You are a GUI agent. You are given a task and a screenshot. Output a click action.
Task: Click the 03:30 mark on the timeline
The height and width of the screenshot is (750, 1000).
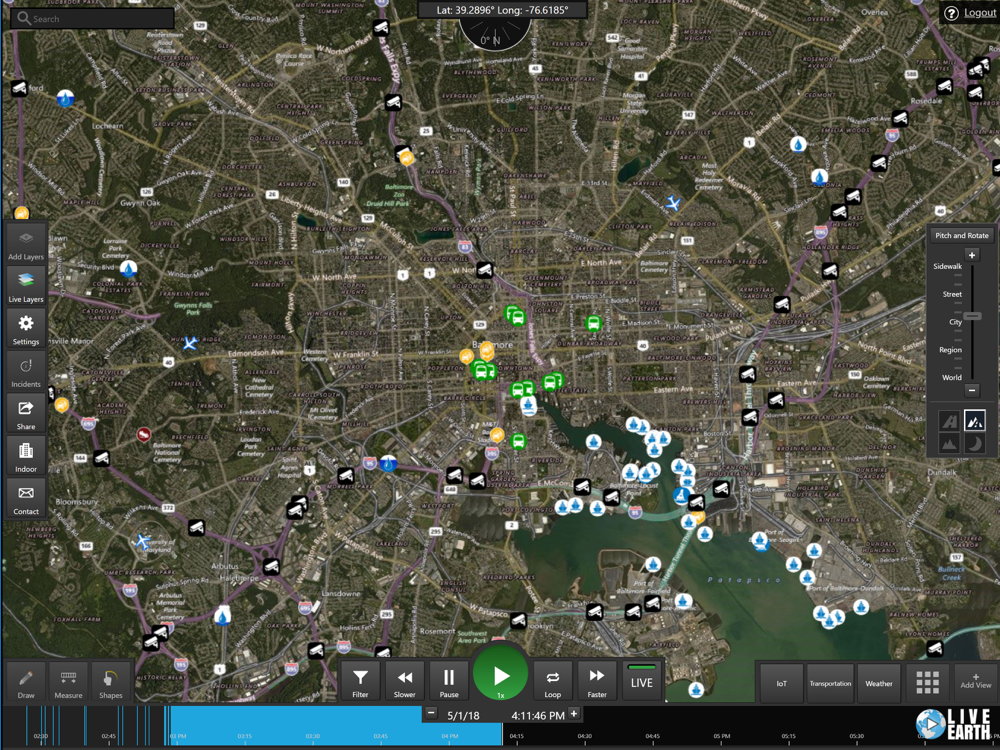pos(312,736)
